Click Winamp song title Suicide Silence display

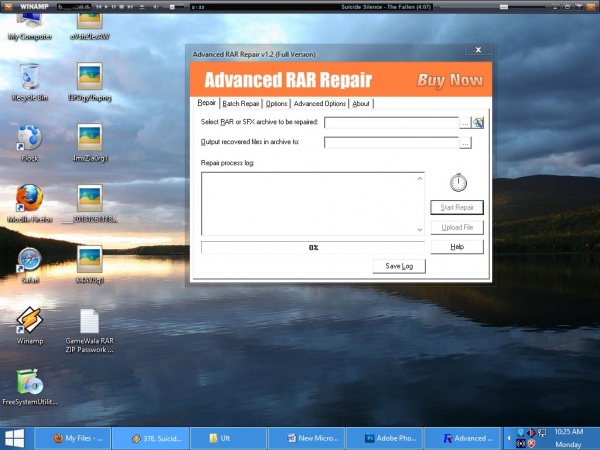[386, 7]
